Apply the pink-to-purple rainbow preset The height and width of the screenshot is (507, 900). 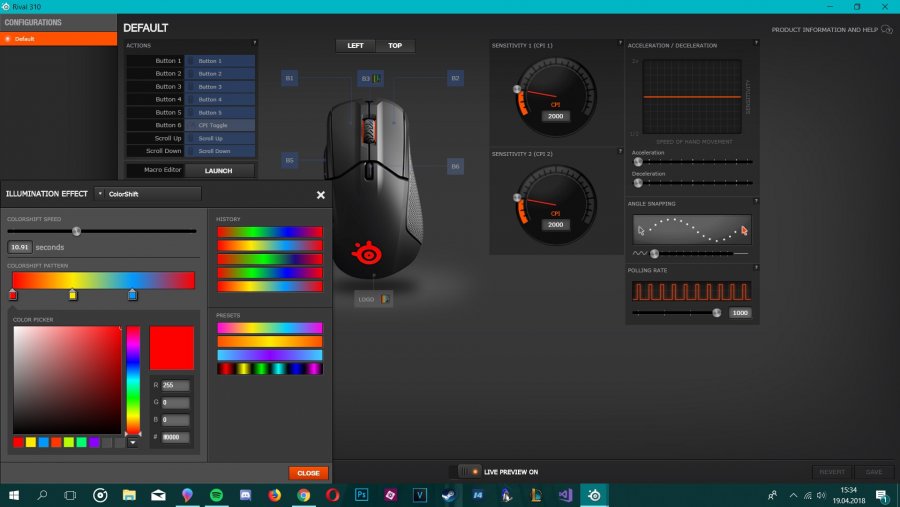coord(270,328)
